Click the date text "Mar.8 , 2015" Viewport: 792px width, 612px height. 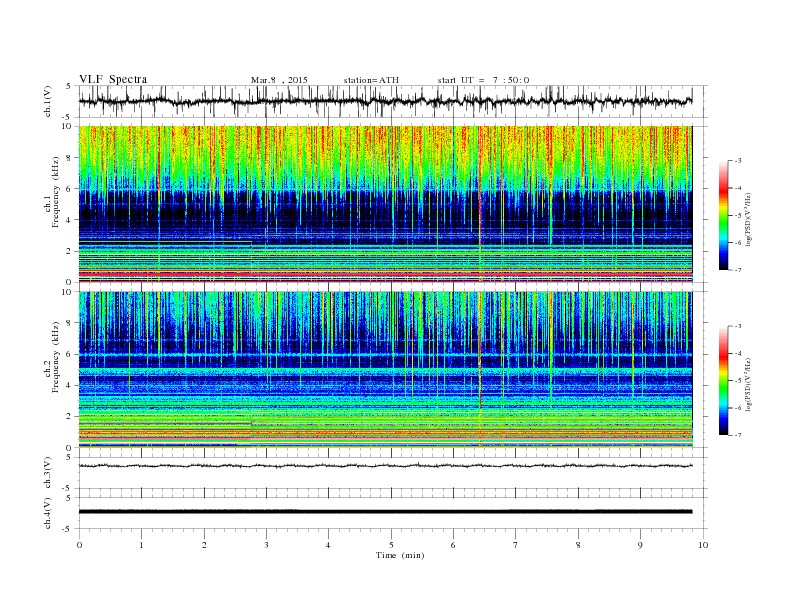pyautogui.click(x=279, y=80)
